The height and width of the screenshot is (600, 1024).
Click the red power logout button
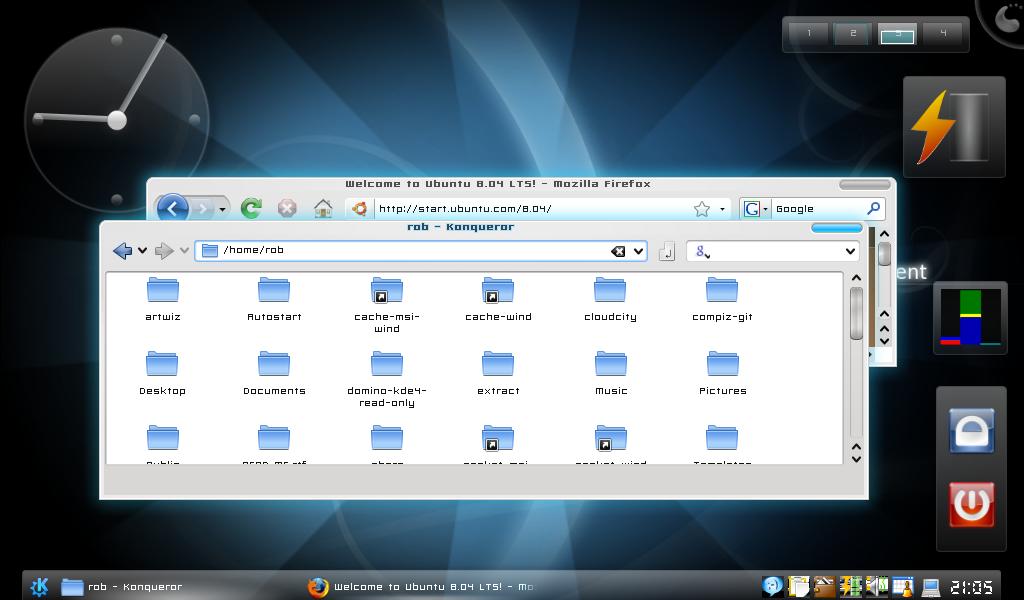[x=972, y=504]
